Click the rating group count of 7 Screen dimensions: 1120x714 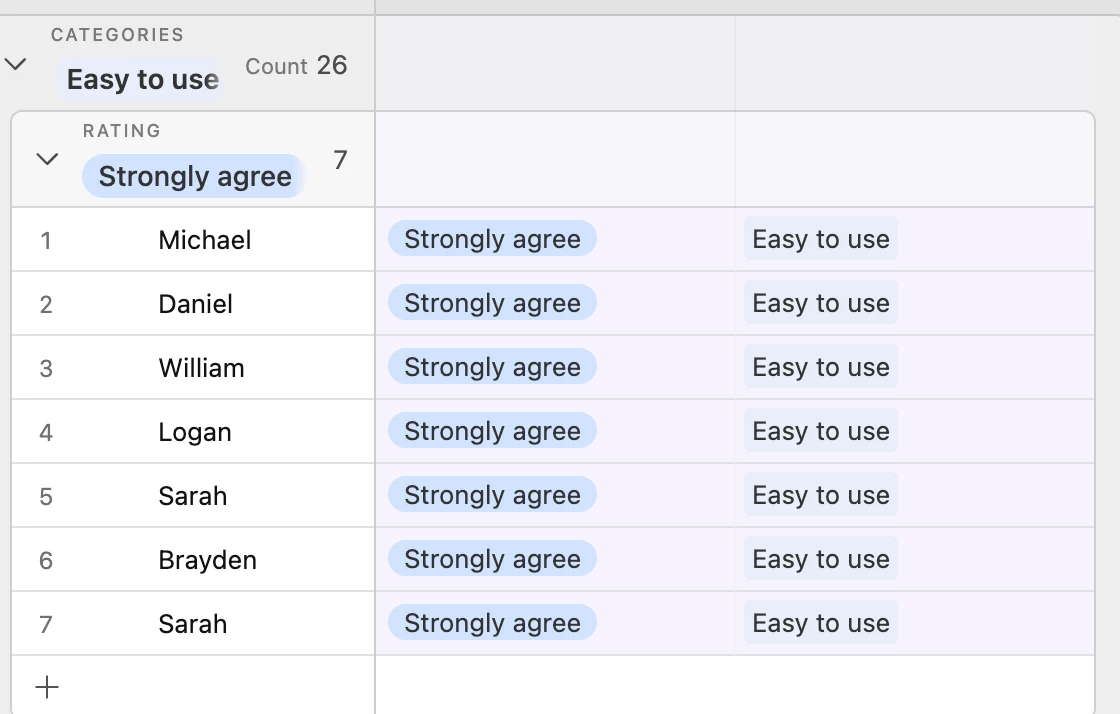(x=340, y=160)
